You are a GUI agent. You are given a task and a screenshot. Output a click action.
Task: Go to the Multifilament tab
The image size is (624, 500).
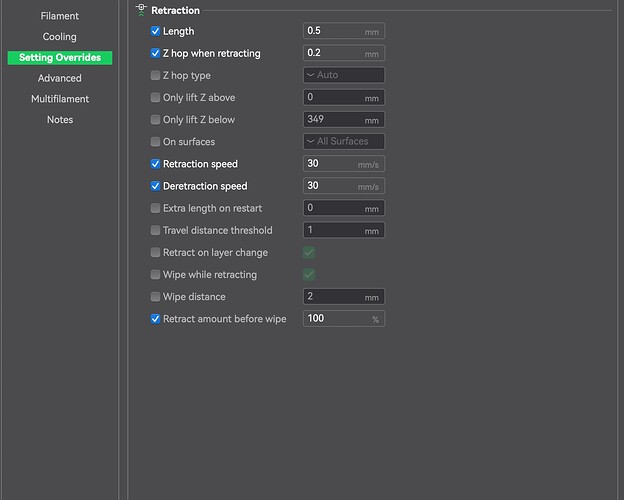[60, 99]
